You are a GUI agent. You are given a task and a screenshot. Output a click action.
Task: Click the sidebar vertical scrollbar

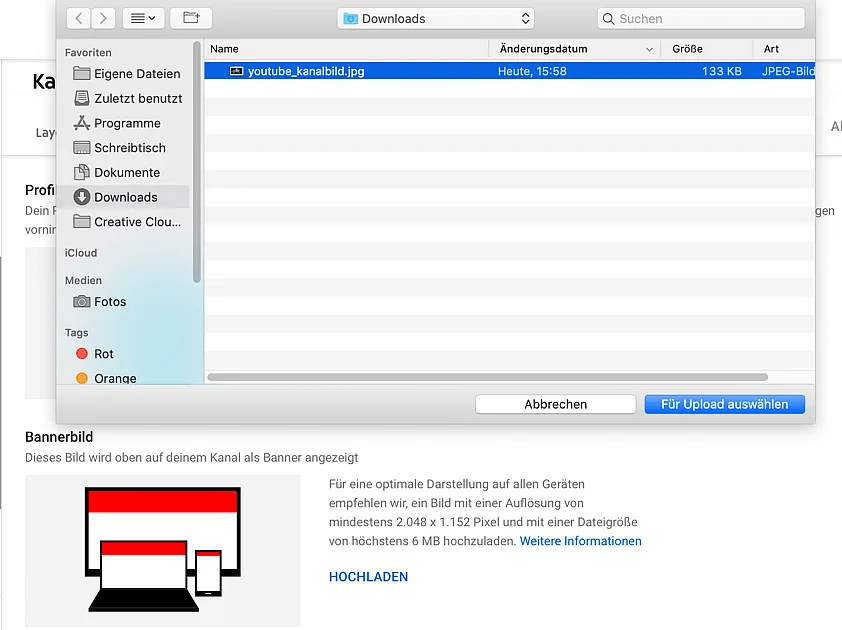pyautogui.click(x=197, y=162)
